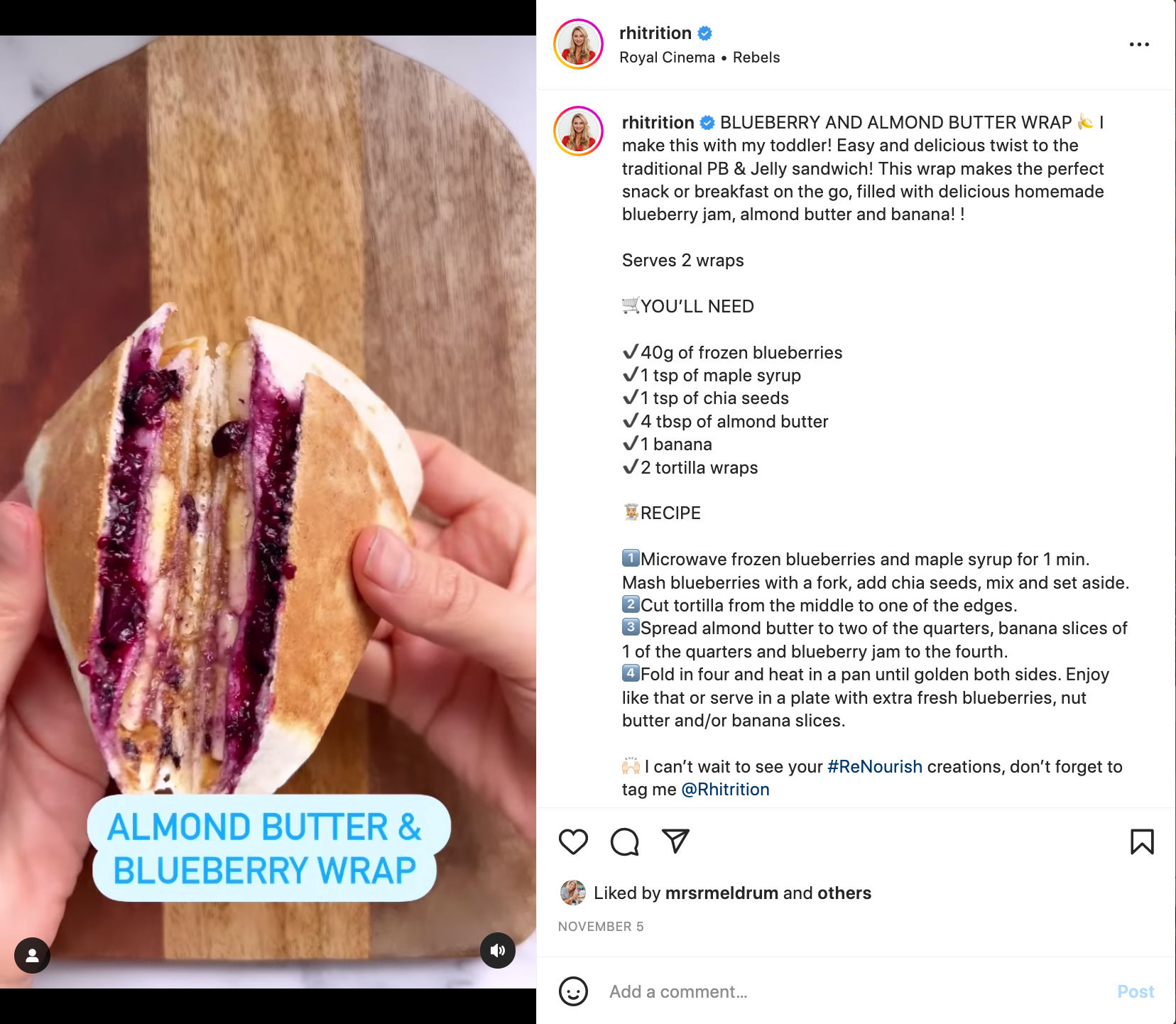Pause the almond butter blueberry wrap video
The height and width of the screenshot is (1024, 1176).
268,511
